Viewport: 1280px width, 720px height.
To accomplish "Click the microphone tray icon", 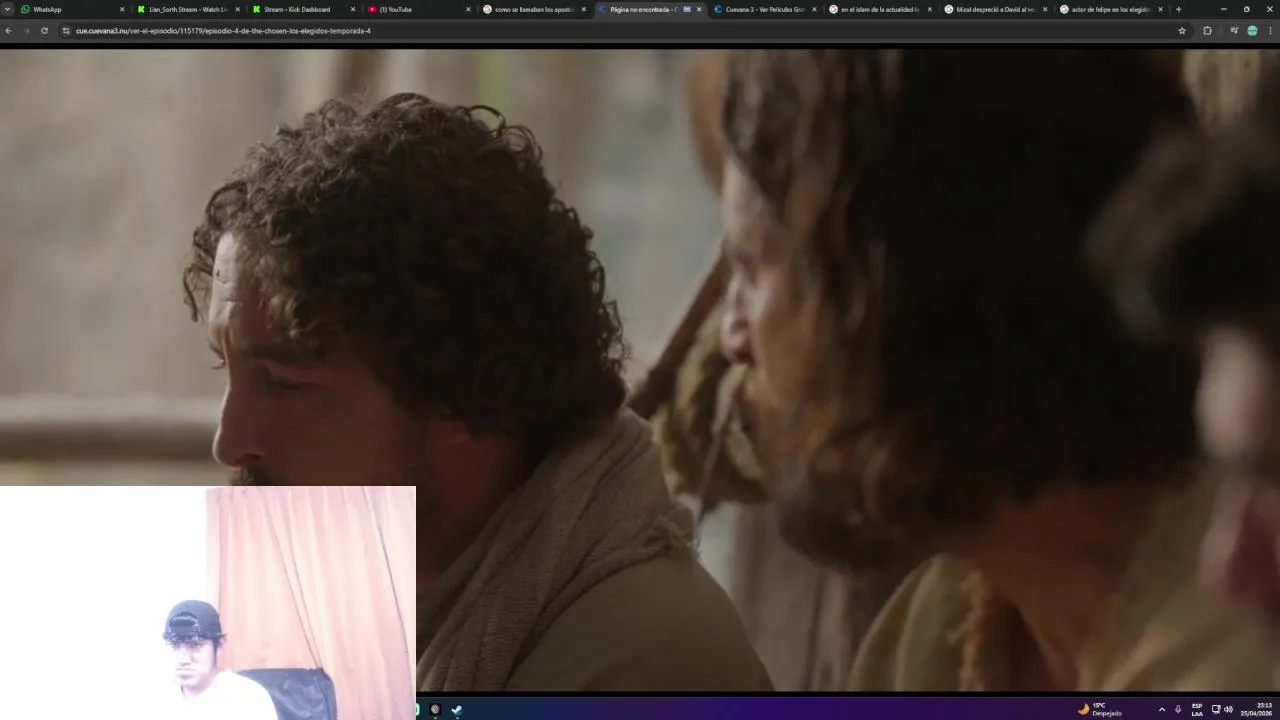I will point(1178,709).
